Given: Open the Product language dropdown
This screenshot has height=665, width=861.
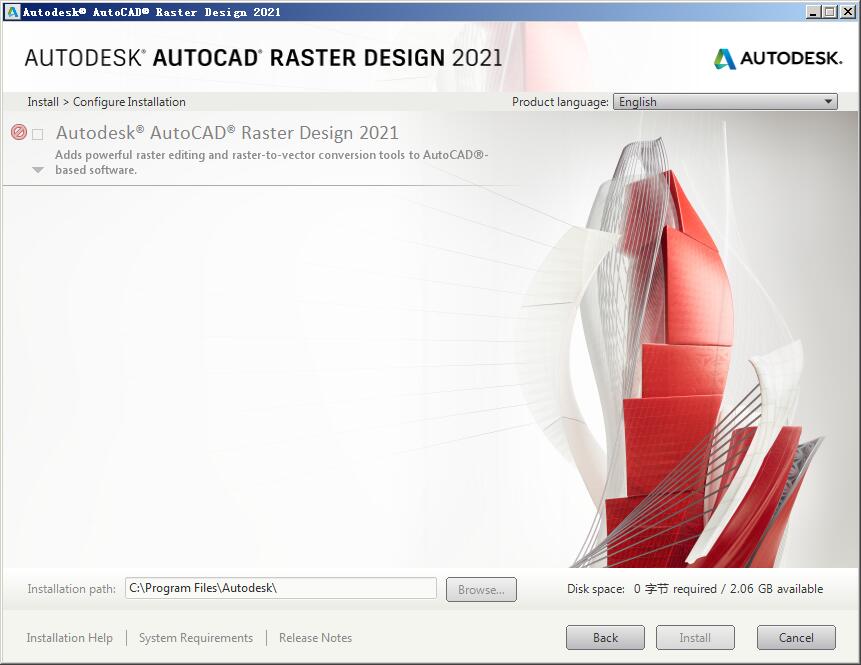Looking at the screenshot, I should click(725, 102).
